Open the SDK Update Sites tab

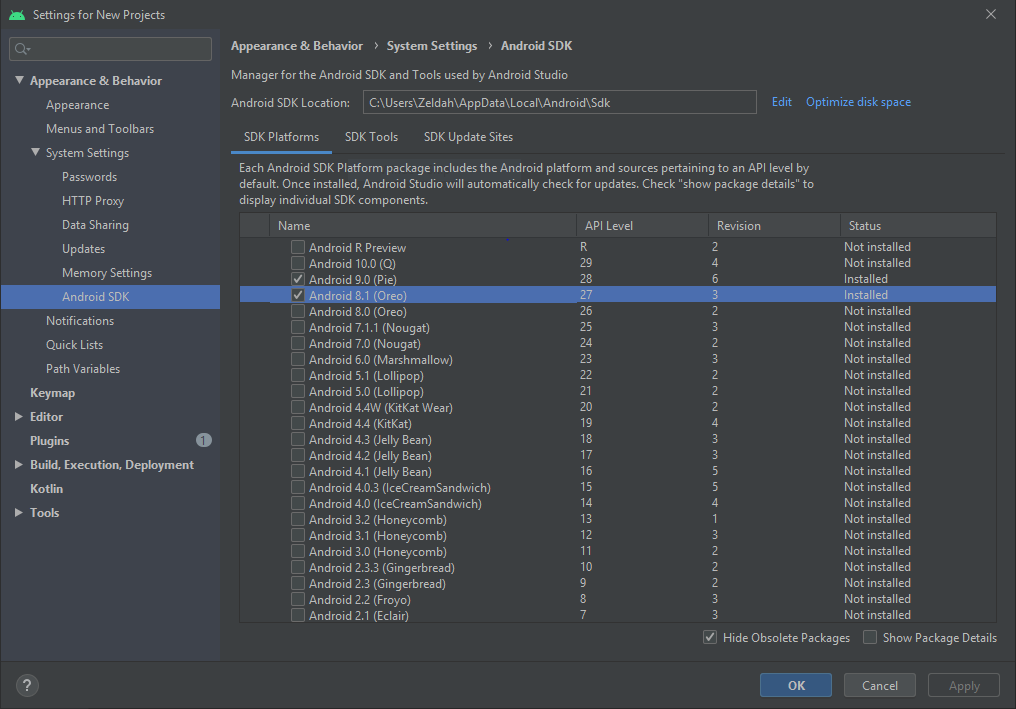click(x=468, y=137)
